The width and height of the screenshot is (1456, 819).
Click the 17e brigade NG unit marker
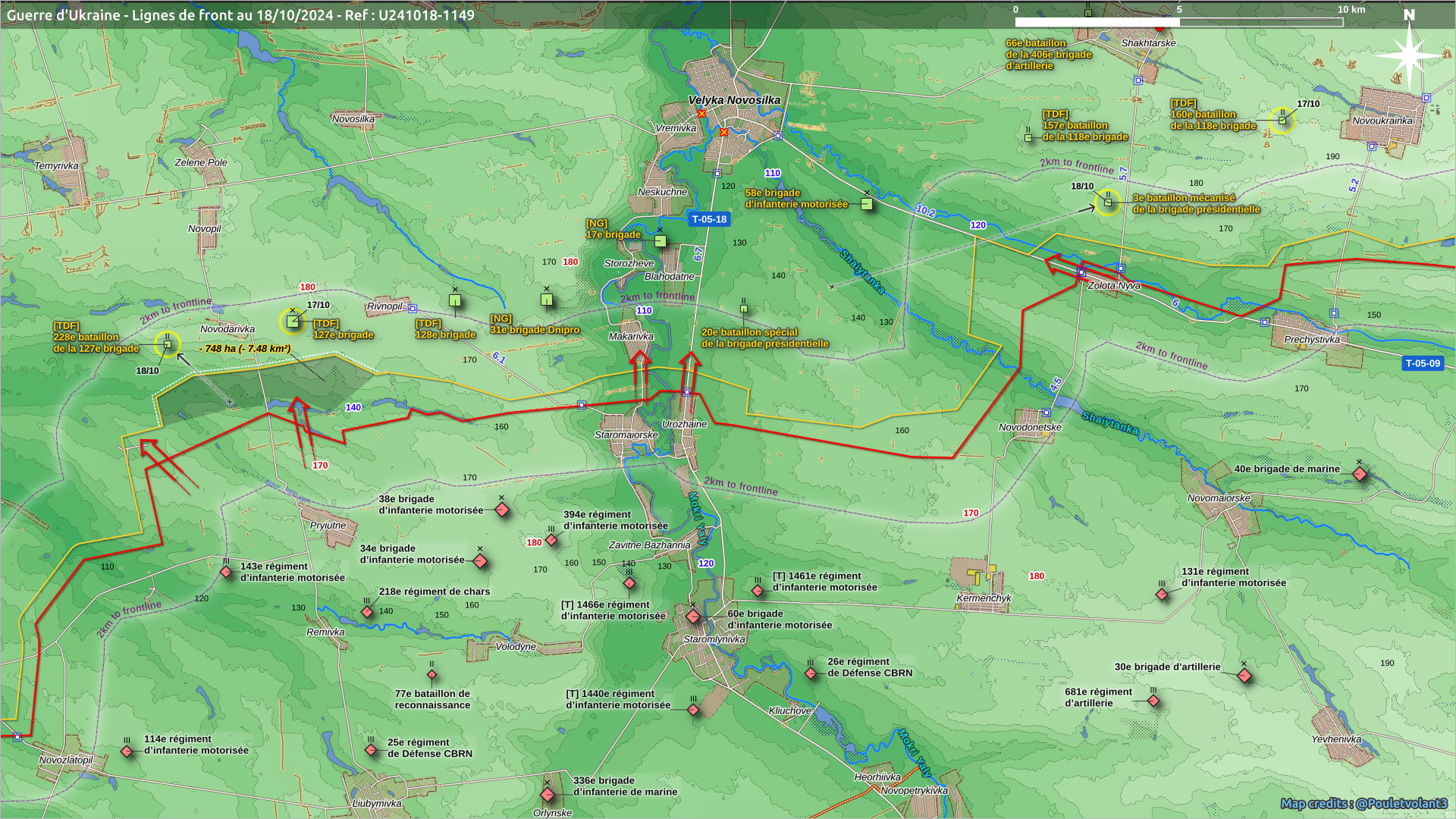tap(661, 241)
